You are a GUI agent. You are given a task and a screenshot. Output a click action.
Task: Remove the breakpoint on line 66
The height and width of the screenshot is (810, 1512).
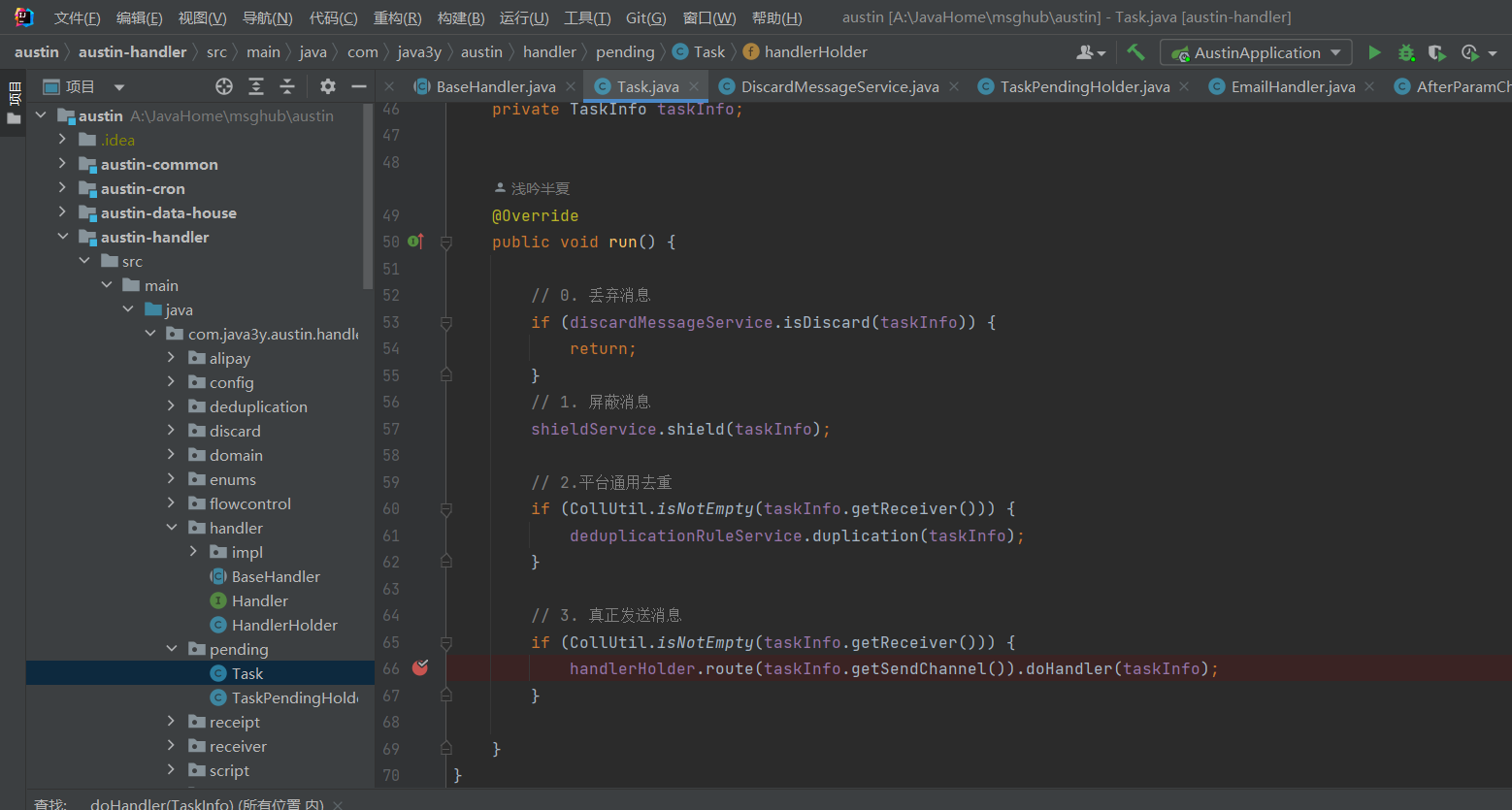[420, 668]
